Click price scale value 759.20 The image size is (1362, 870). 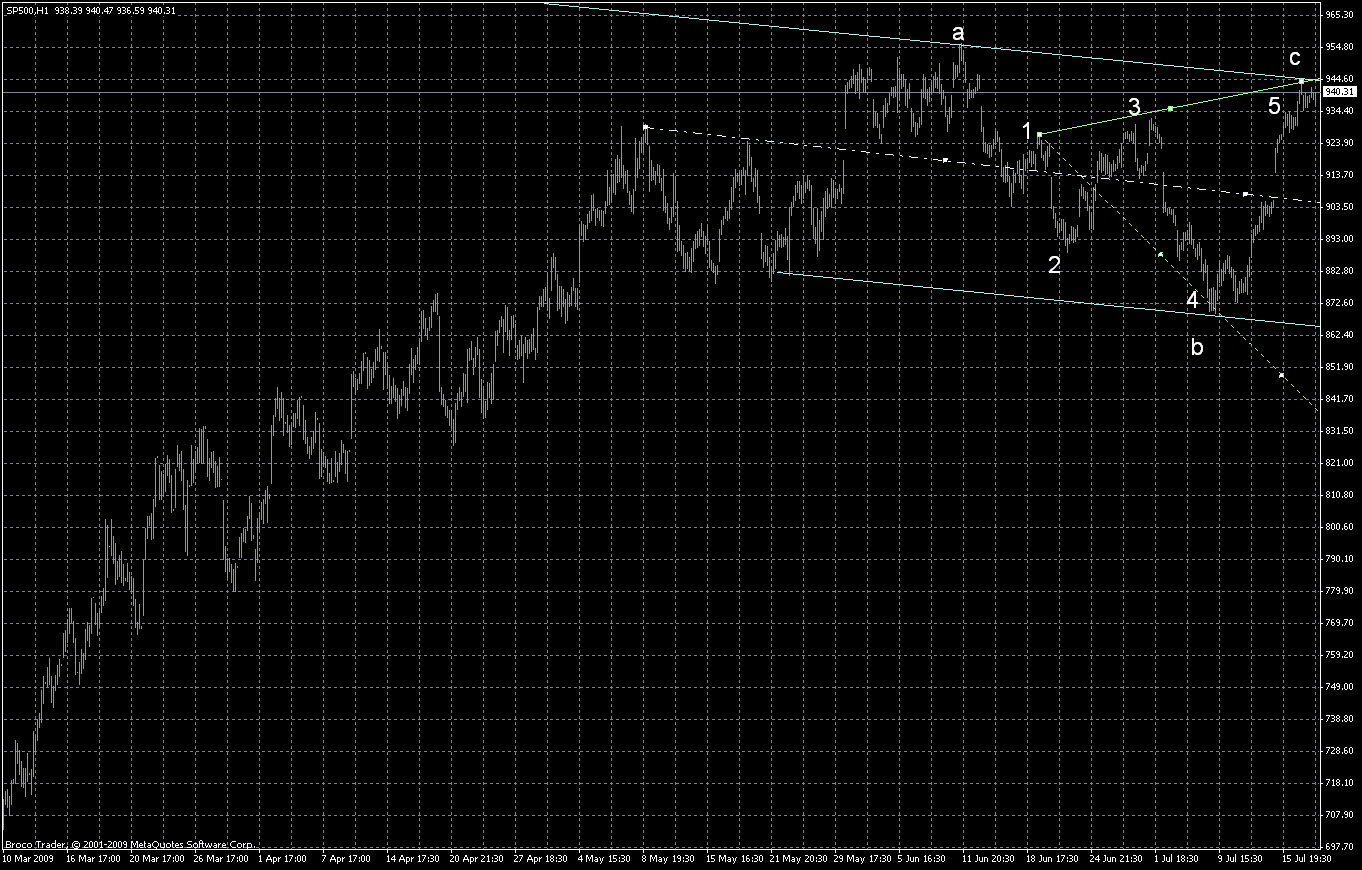(x=1339, y=655)
